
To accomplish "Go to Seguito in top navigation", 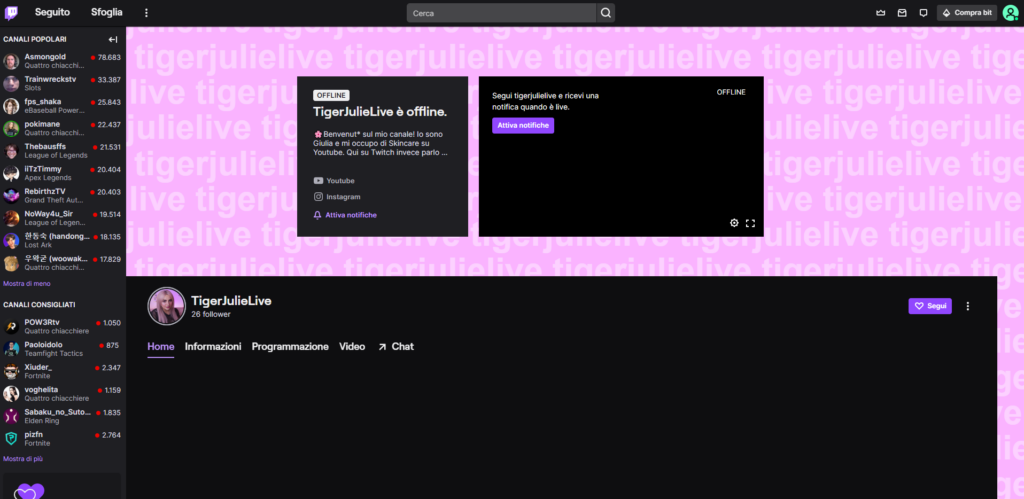I will point(52,12).
